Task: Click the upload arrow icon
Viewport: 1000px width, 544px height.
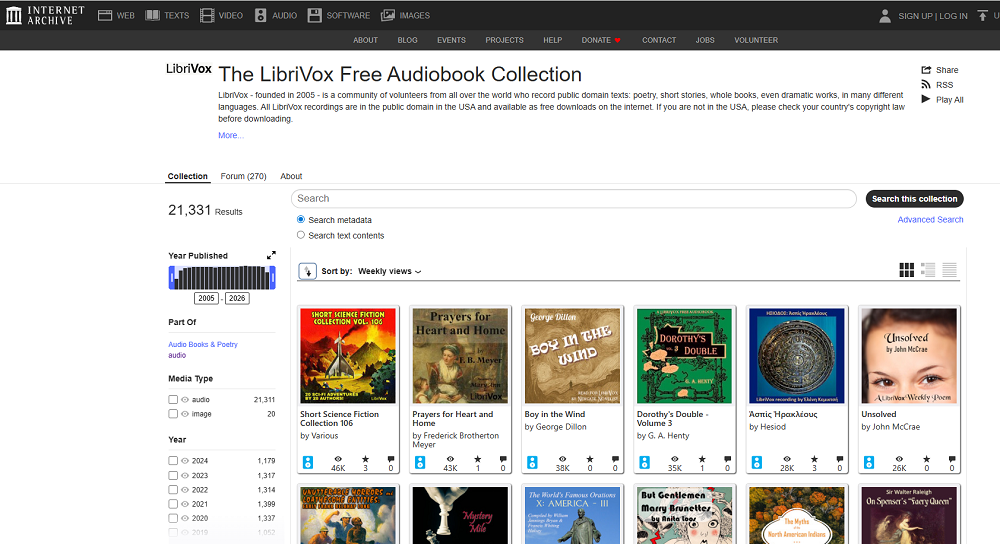Action: [982, 16]
